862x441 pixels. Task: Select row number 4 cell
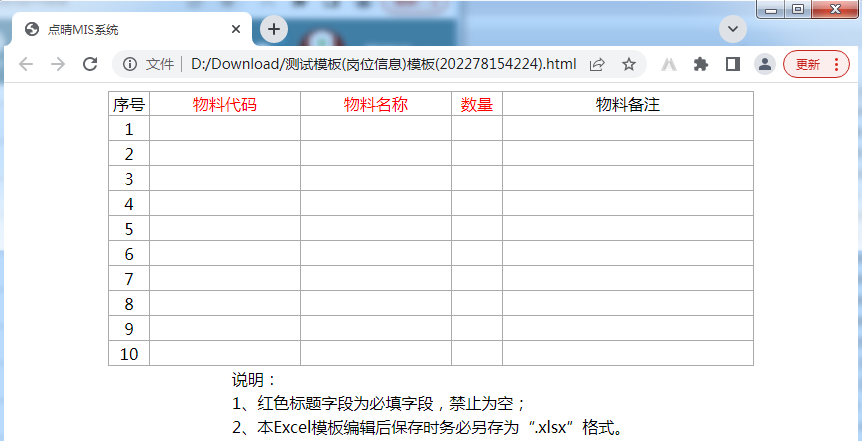[129, 203]
